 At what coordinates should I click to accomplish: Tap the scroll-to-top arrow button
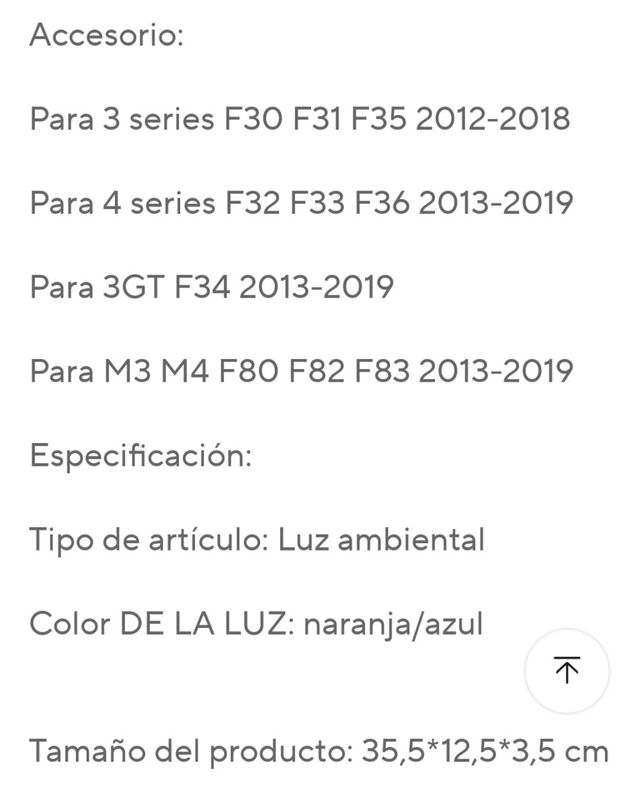[x=567, y=671]
